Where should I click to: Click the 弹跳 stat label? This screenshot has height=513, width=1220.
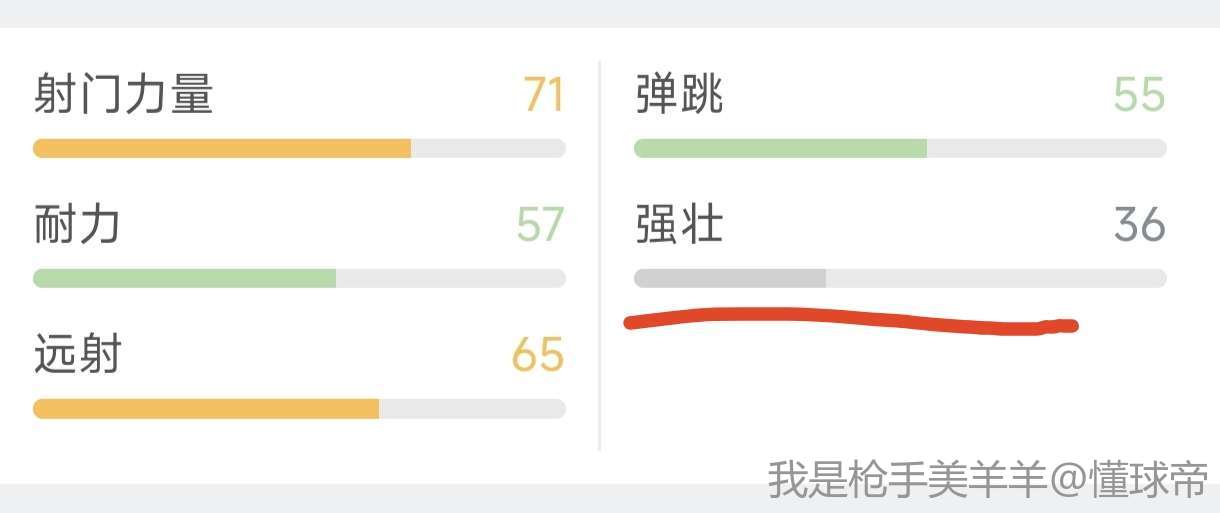click(679, 96)
